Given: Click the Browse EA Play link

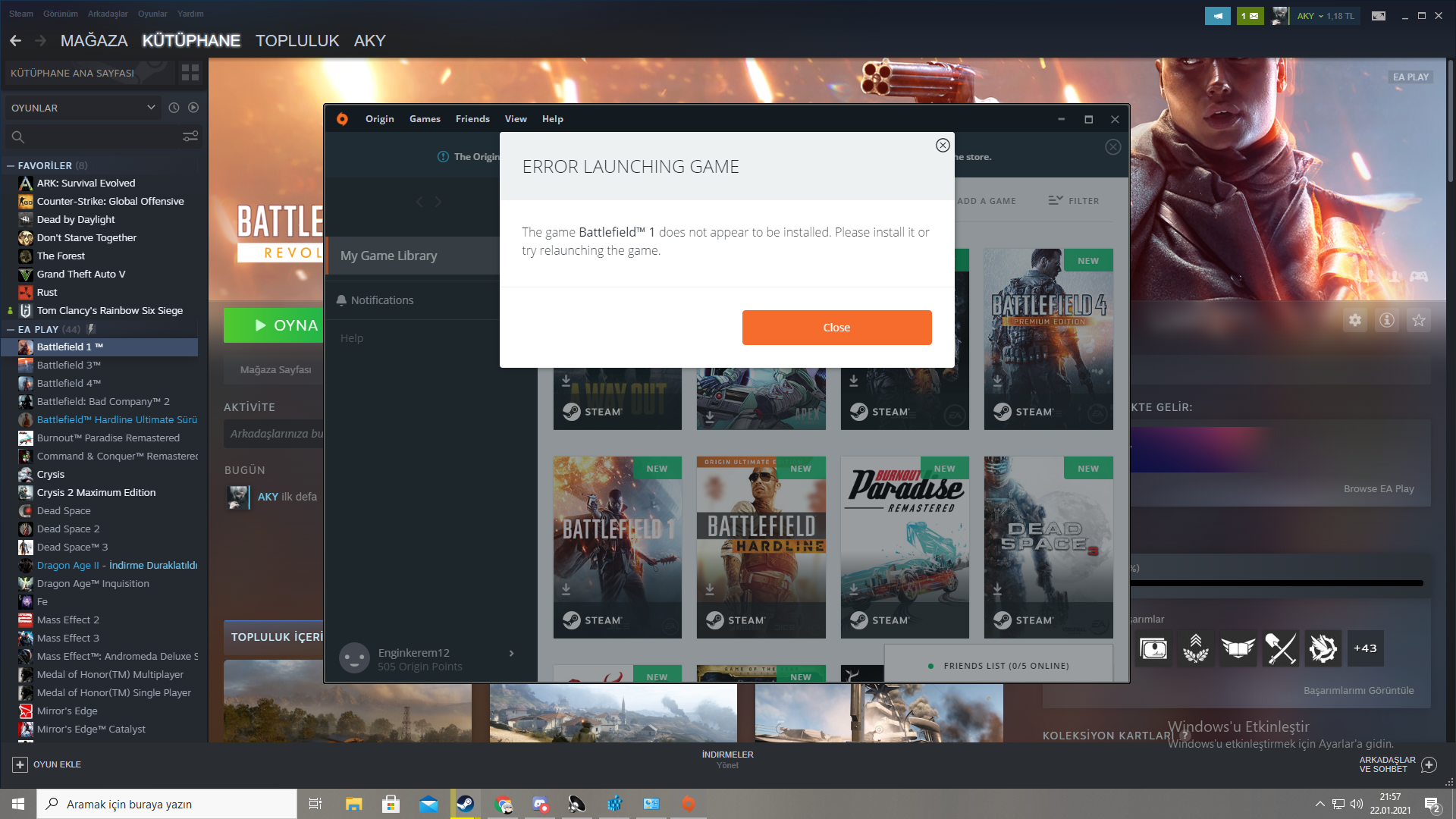Looking at the screenshot, I should 1378,488.
